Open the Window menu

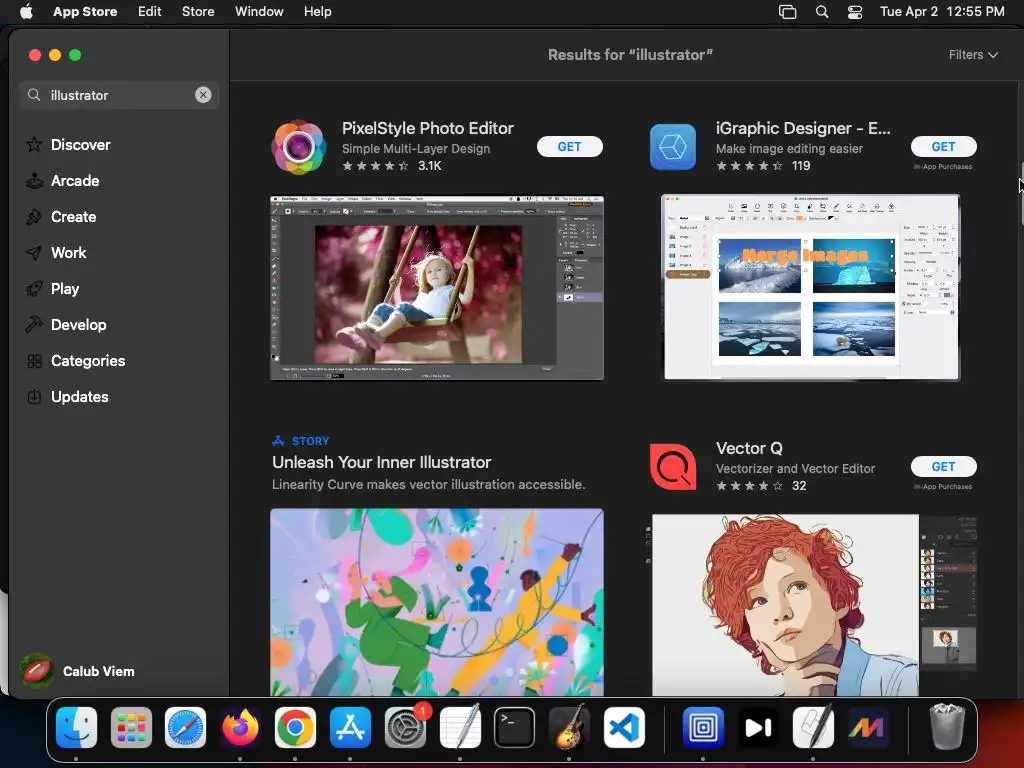pyautogui.click(x=259, y=11)
